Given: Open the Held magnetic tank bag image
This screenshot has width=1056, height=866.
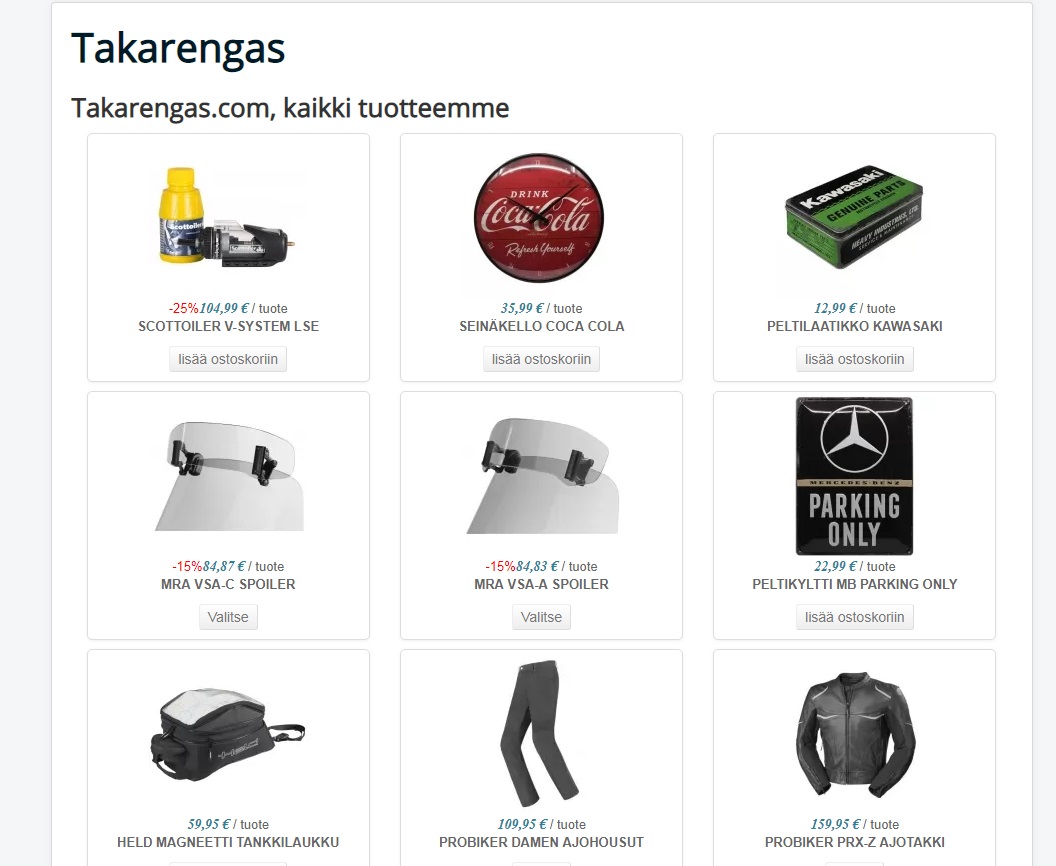Looking at the screenshot, I should click(228, 734).
